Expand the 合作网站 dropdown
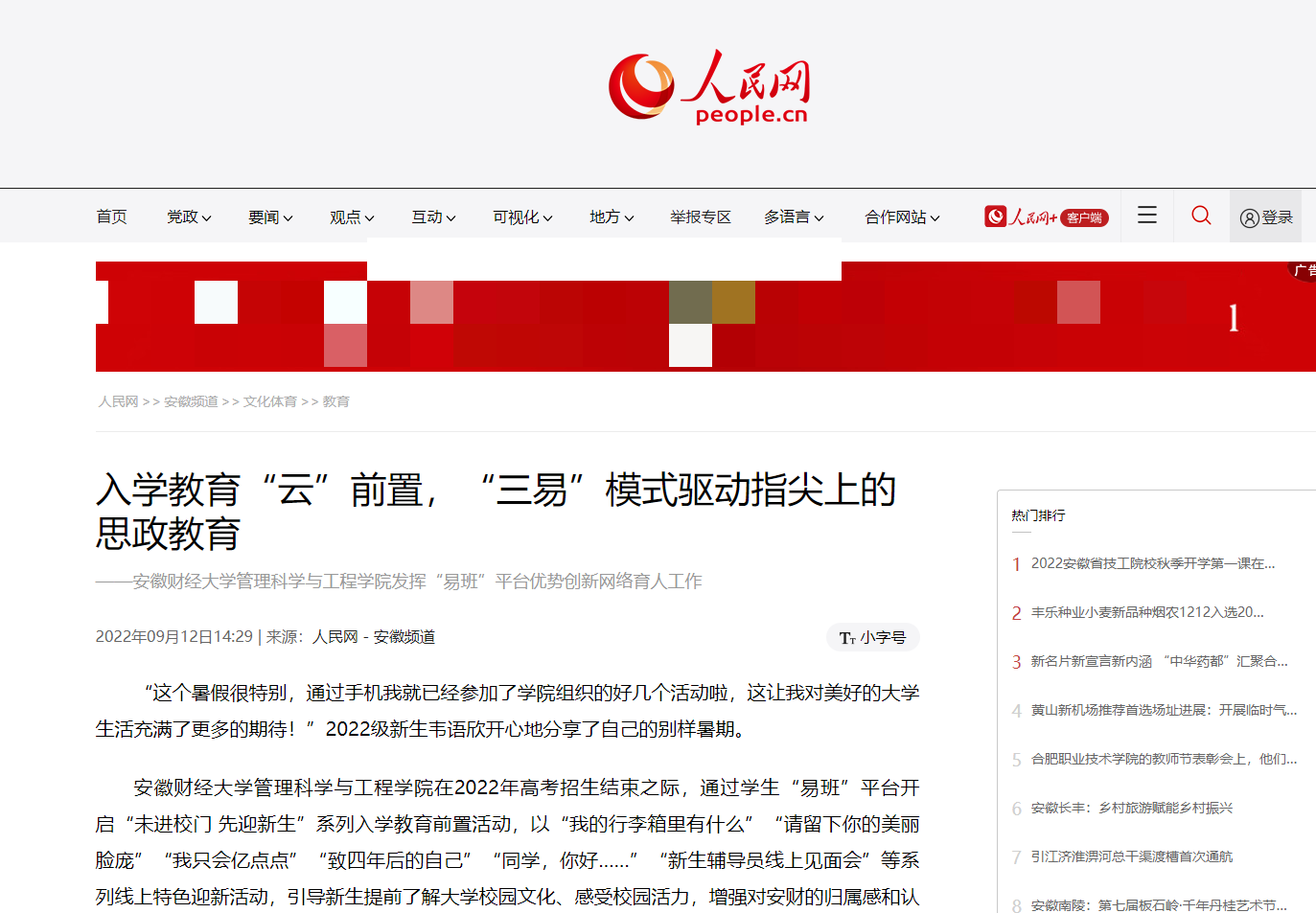Viewport: 1316px width, 913px height. point(901,217)
